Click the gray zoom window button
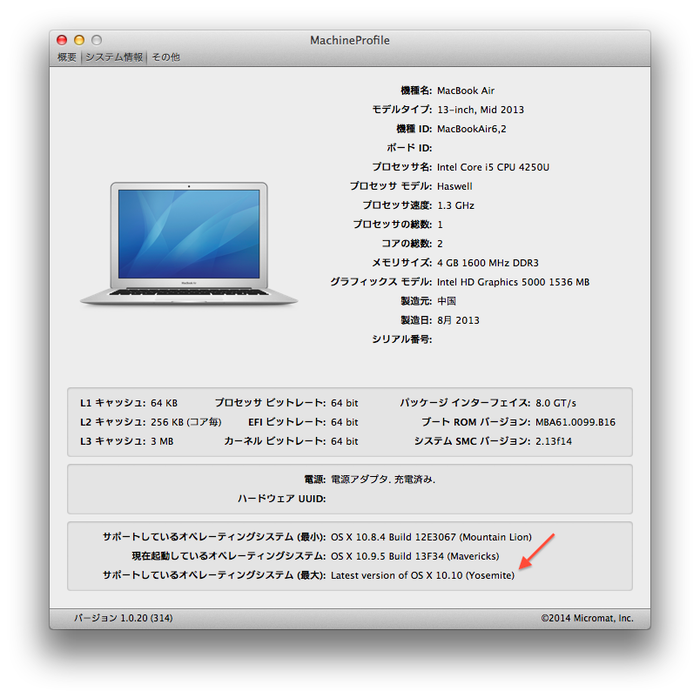 click(96, 40)
